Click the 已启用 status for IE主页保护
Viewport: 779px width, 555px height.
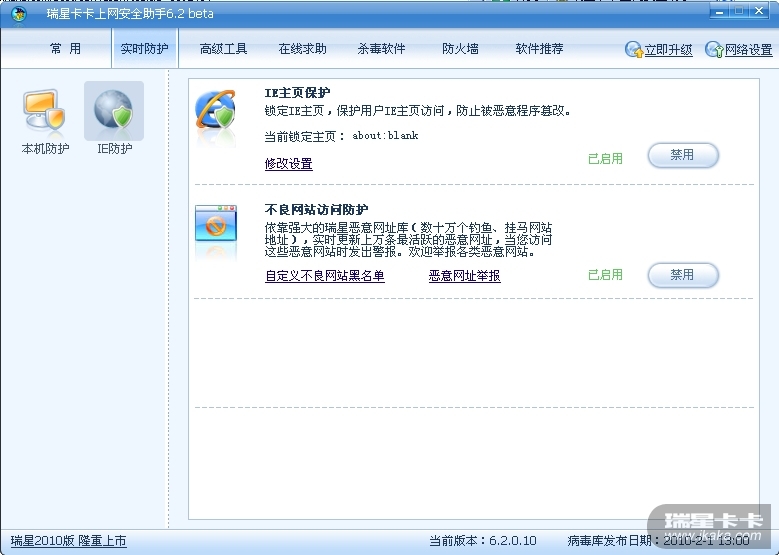605,159
